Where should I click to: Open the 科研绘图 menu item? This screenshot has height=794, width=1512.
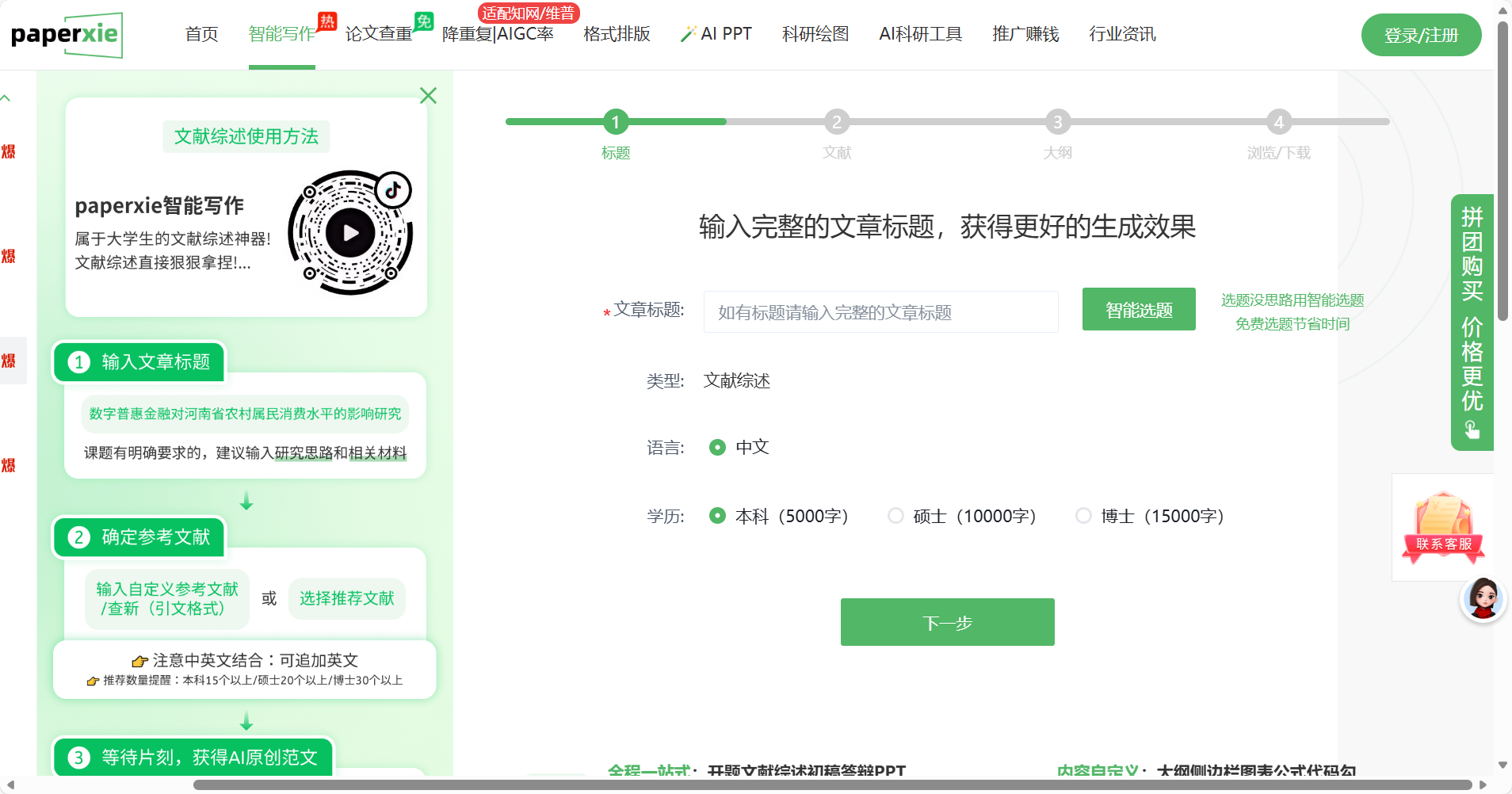pos(815,34)
